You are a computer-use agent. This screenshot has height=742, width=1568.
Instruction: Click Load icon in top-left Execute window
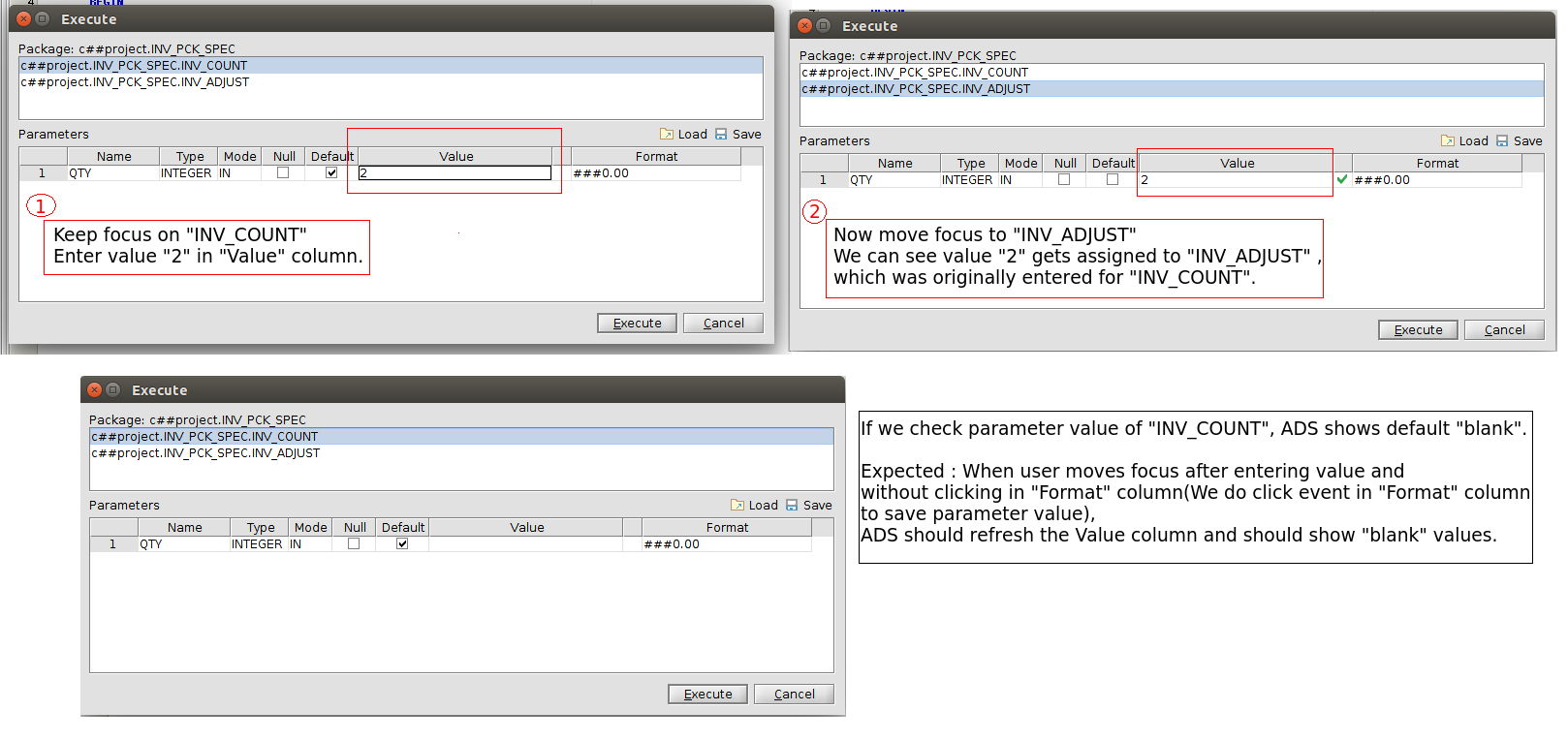(667, 134)
